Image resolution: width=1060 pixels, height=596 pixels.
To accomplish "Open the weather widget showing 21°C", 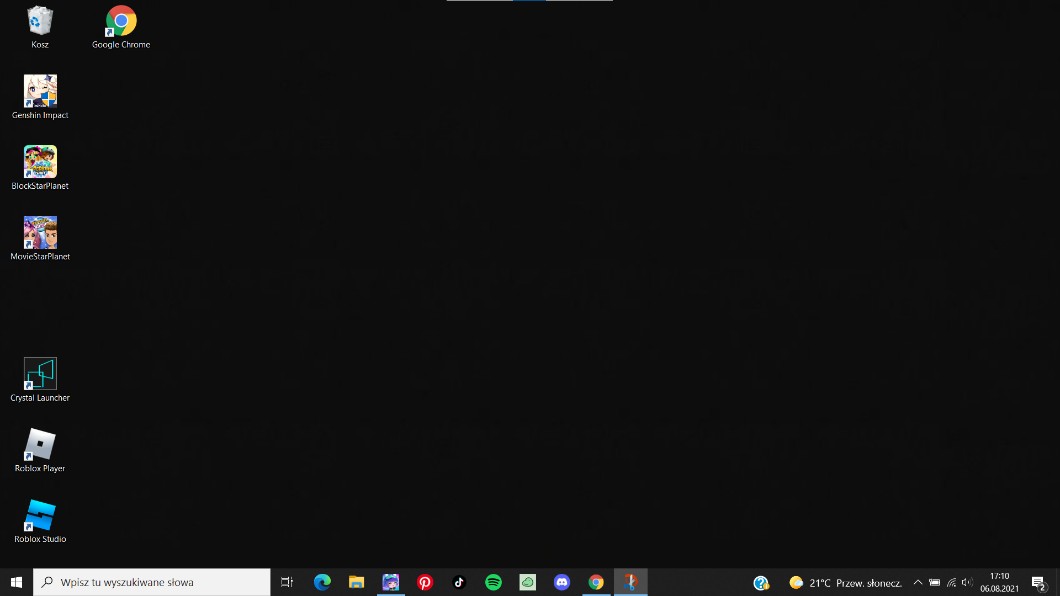I will [x=845, y=582].
